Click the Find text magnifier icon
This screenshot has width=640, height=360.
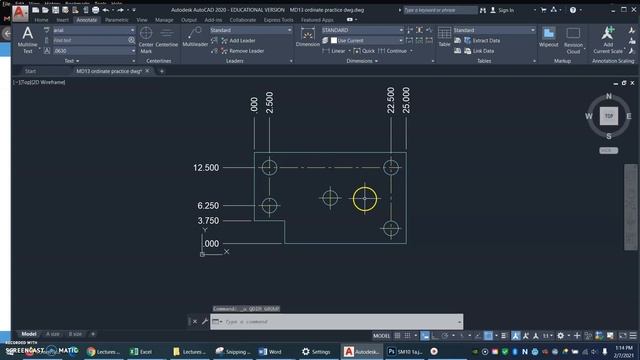pyautogui.click(x=131, y=40)
